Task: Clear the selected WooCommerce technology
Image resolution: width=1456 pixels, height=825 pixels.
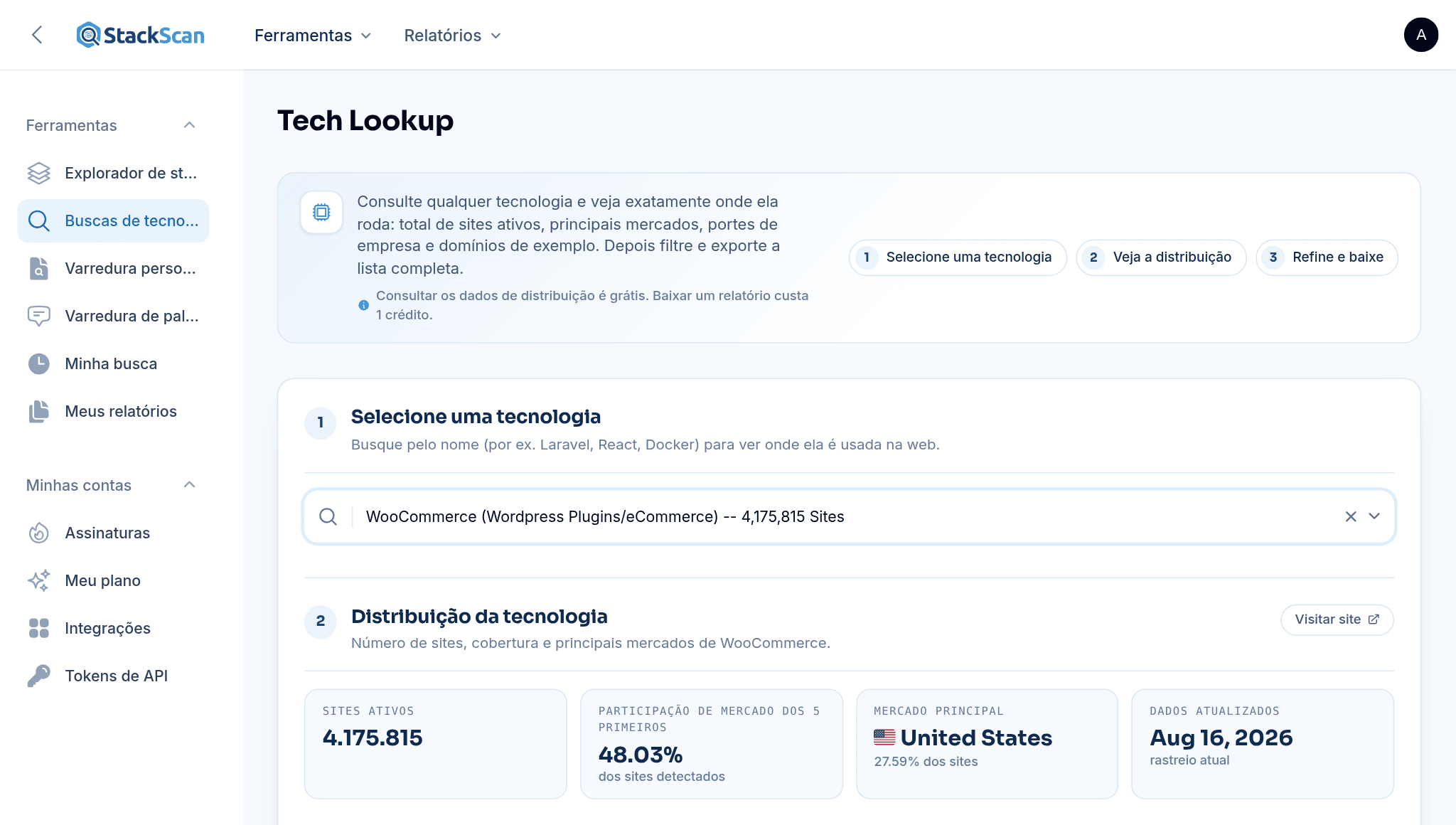Action: pyautogui.click(x=1351, y=516)
